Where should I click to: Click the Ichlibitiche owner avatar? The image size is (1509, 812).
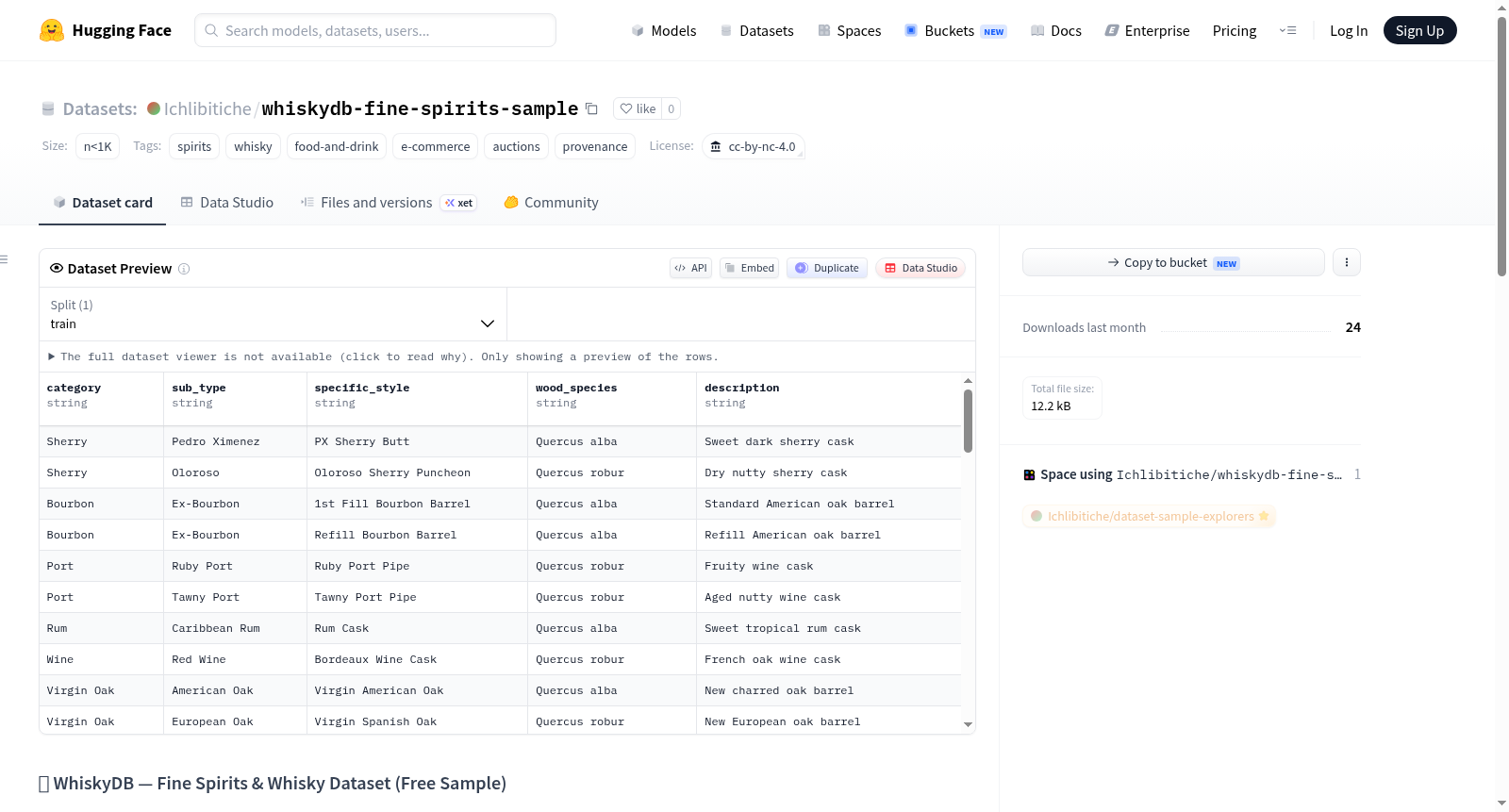(154, 108)
